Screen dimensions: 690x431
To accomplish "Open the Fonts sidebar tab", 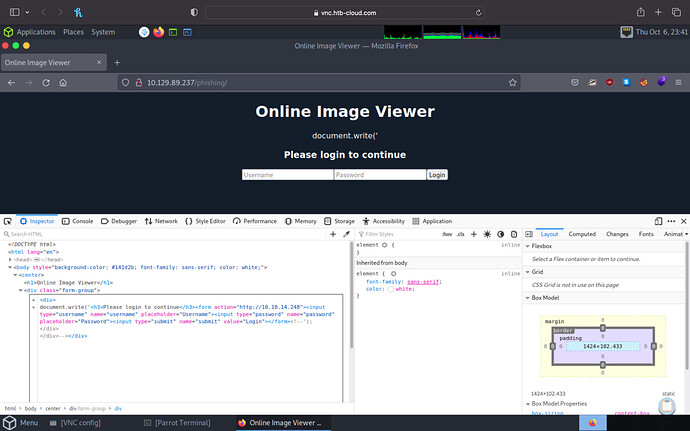I will 646,234.
